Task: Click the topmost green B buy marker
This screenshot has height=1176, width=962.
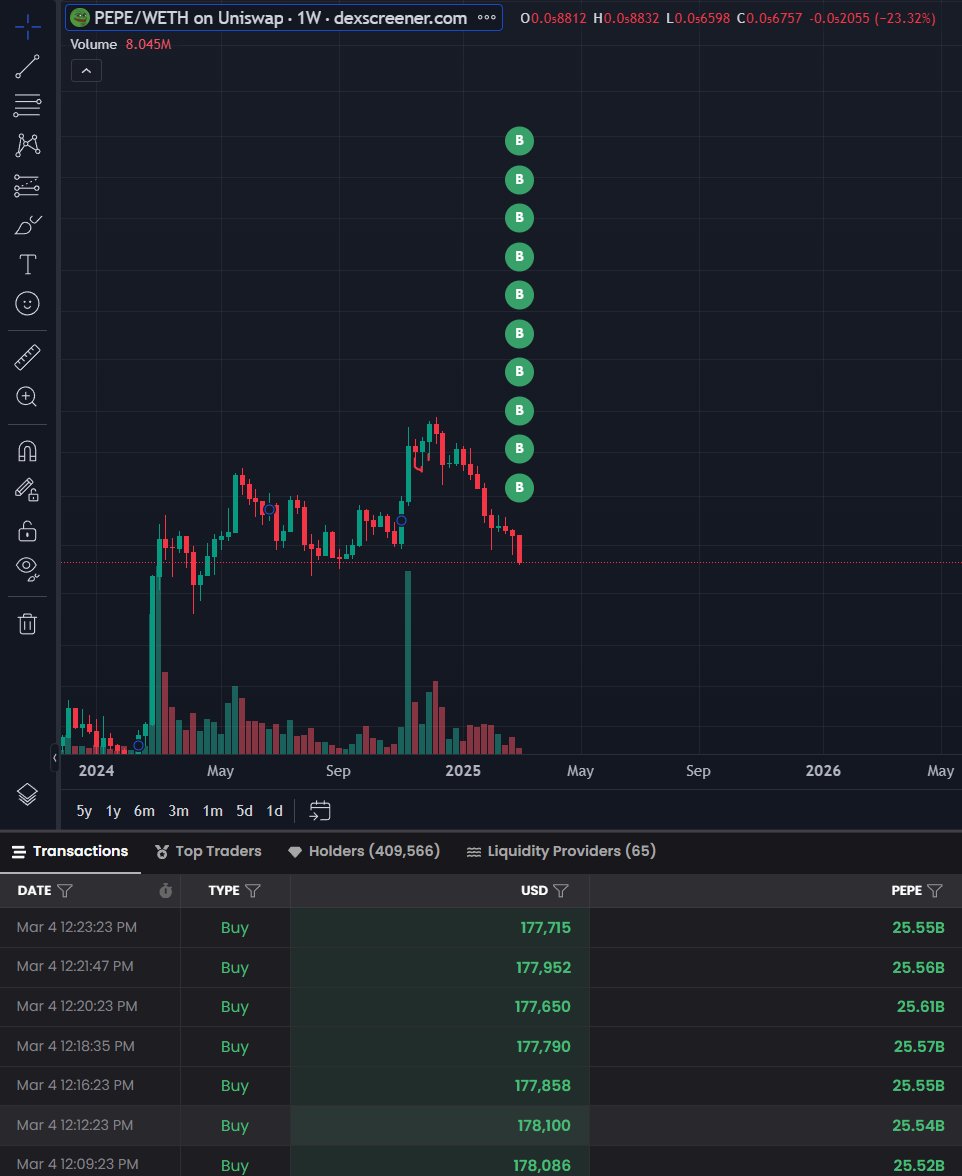Action: 519,140
